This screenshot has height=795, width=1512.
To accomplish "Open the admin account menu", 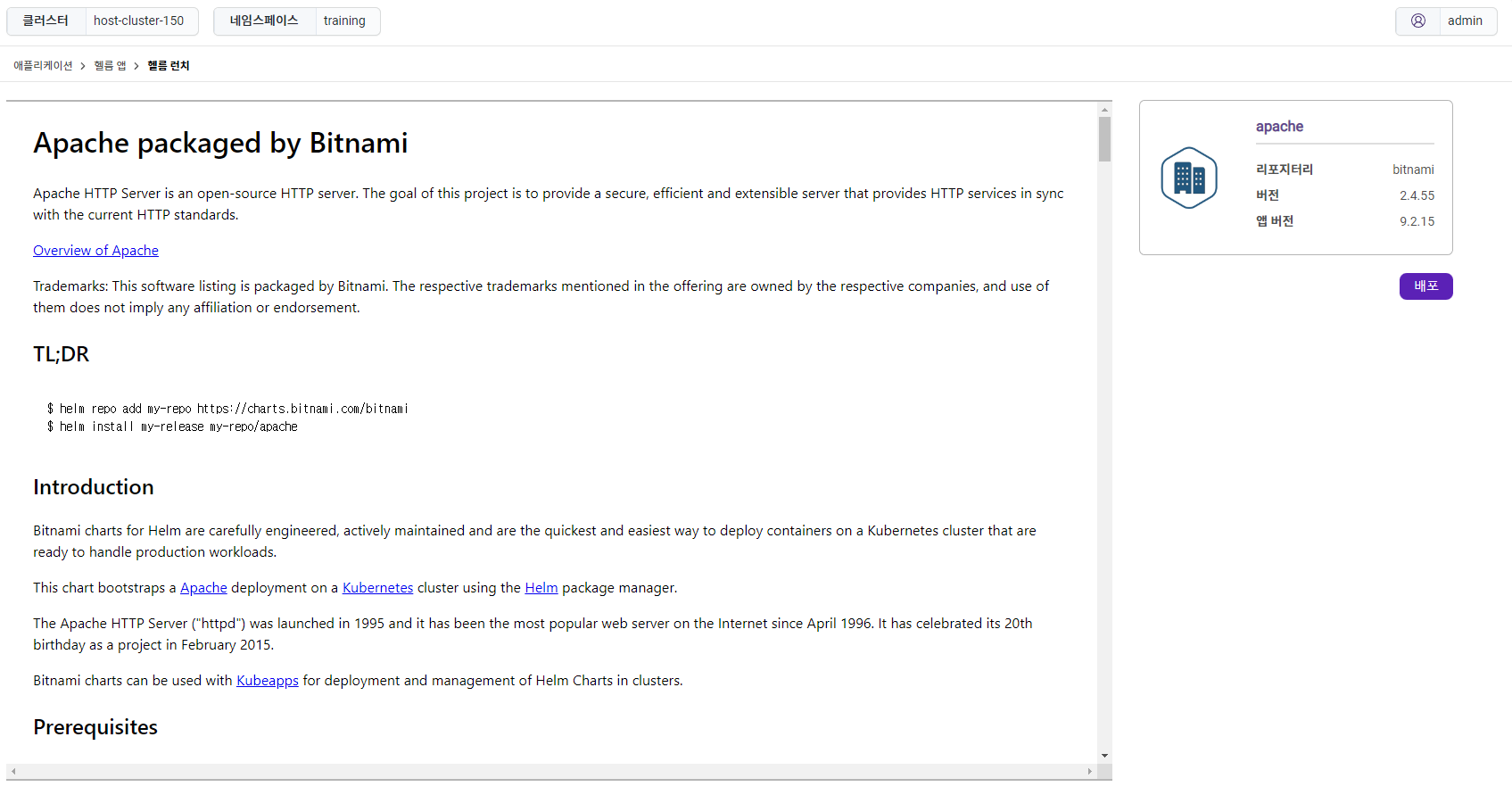I will pos(1446,21).
